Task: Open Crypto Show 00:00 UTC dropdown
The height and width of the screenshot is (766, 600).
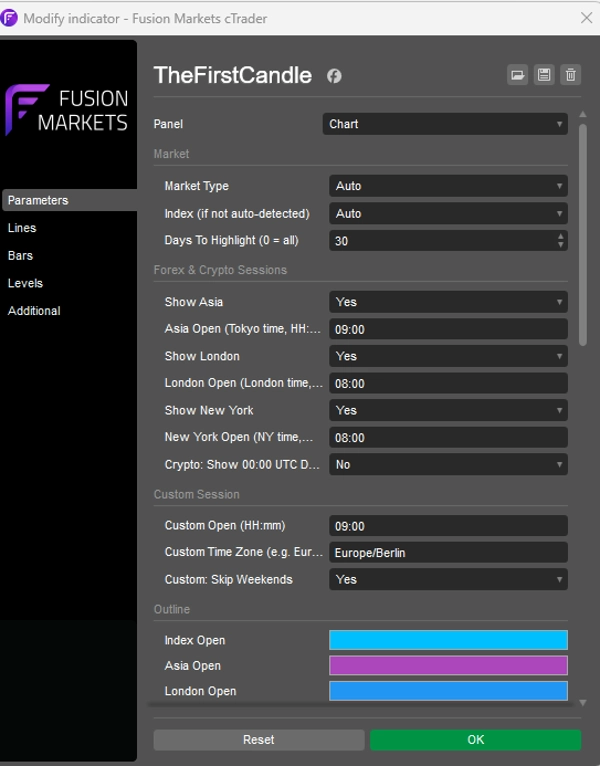Action: pos(449,465)
